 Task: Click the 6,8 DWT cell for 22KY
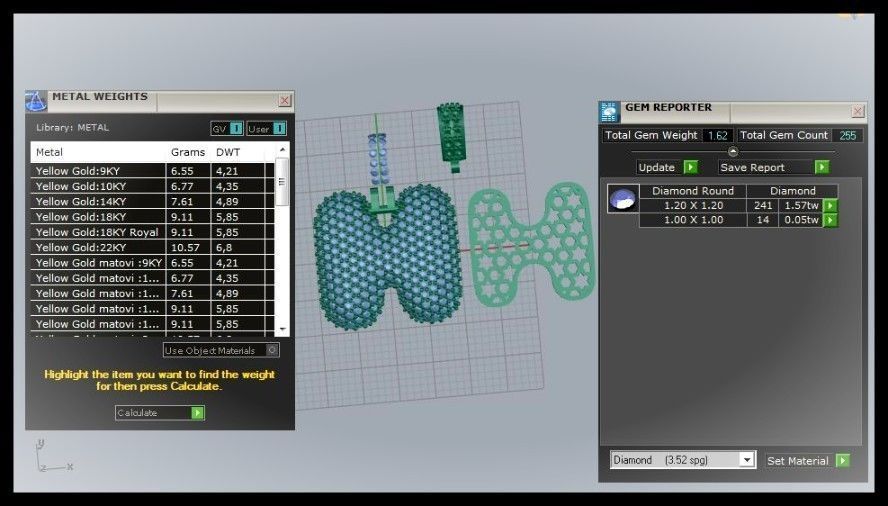tap(237, 247)
